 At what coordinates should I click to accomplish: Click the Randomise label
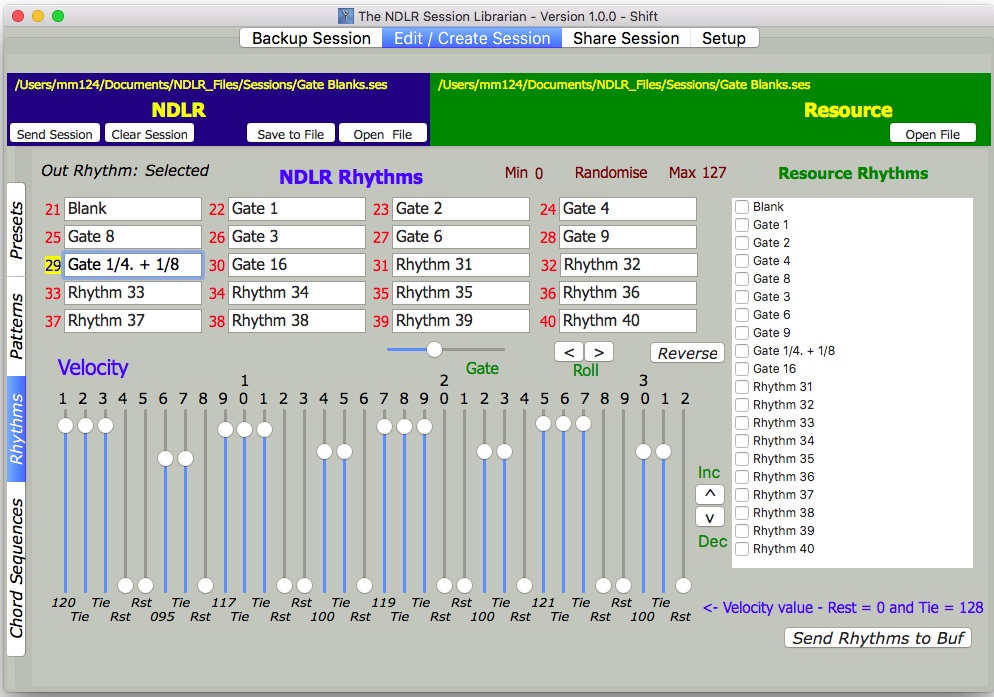click(x=611, y=173)
